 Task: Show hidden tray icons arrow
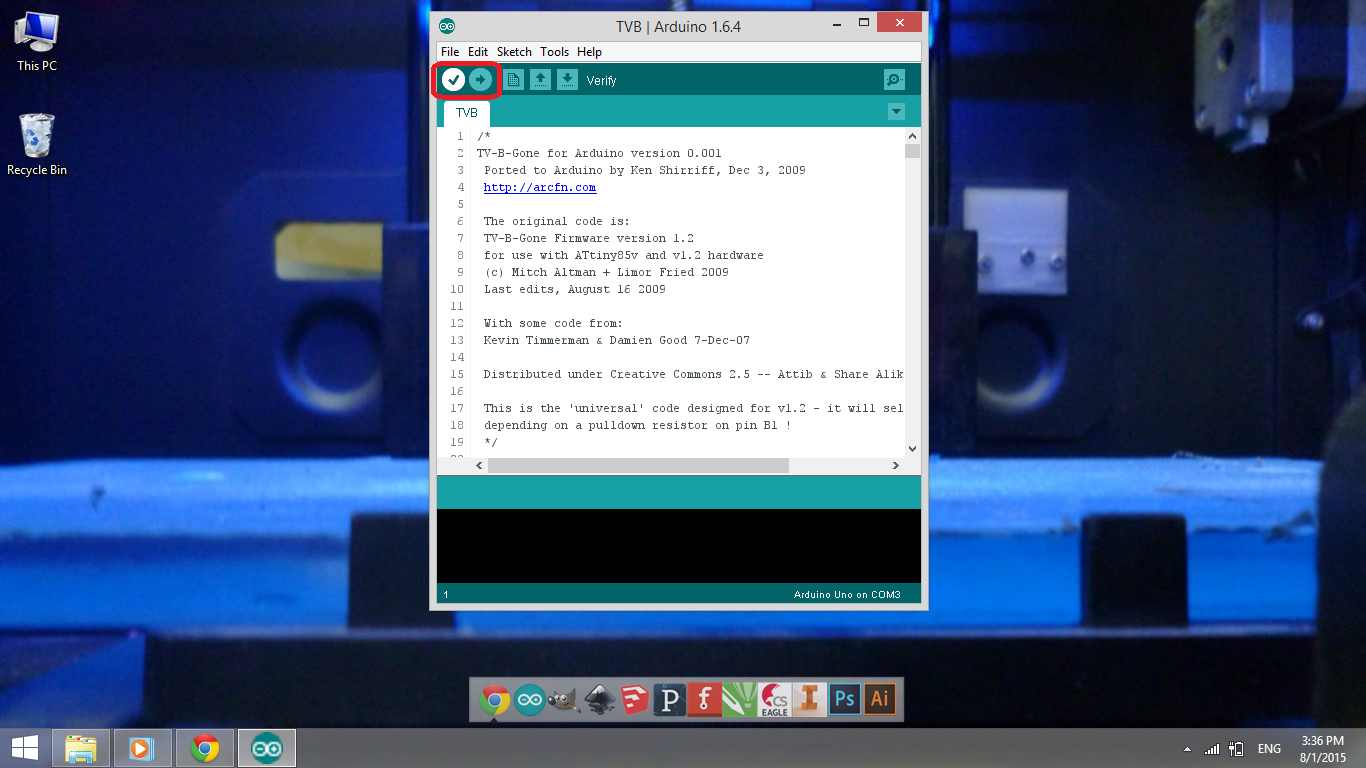pyautogui.click(x=1187, y=749)
